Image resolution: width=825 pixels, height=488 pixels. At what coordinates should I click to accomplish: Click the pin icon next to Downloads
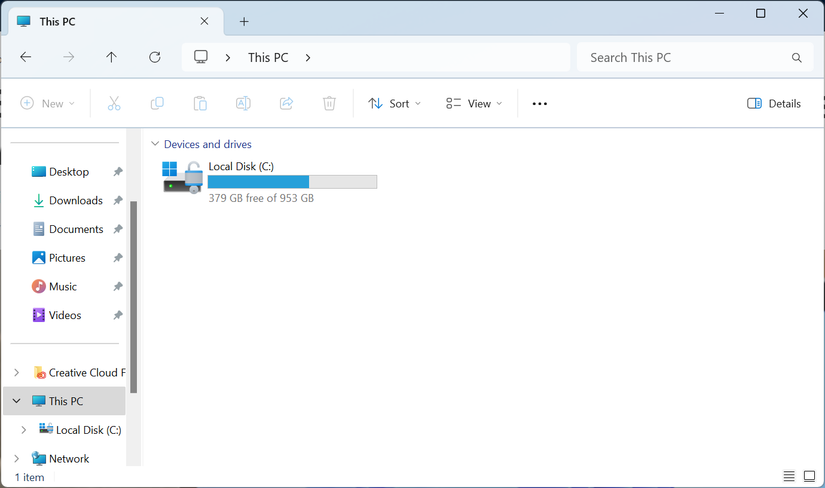pos(118,201)
